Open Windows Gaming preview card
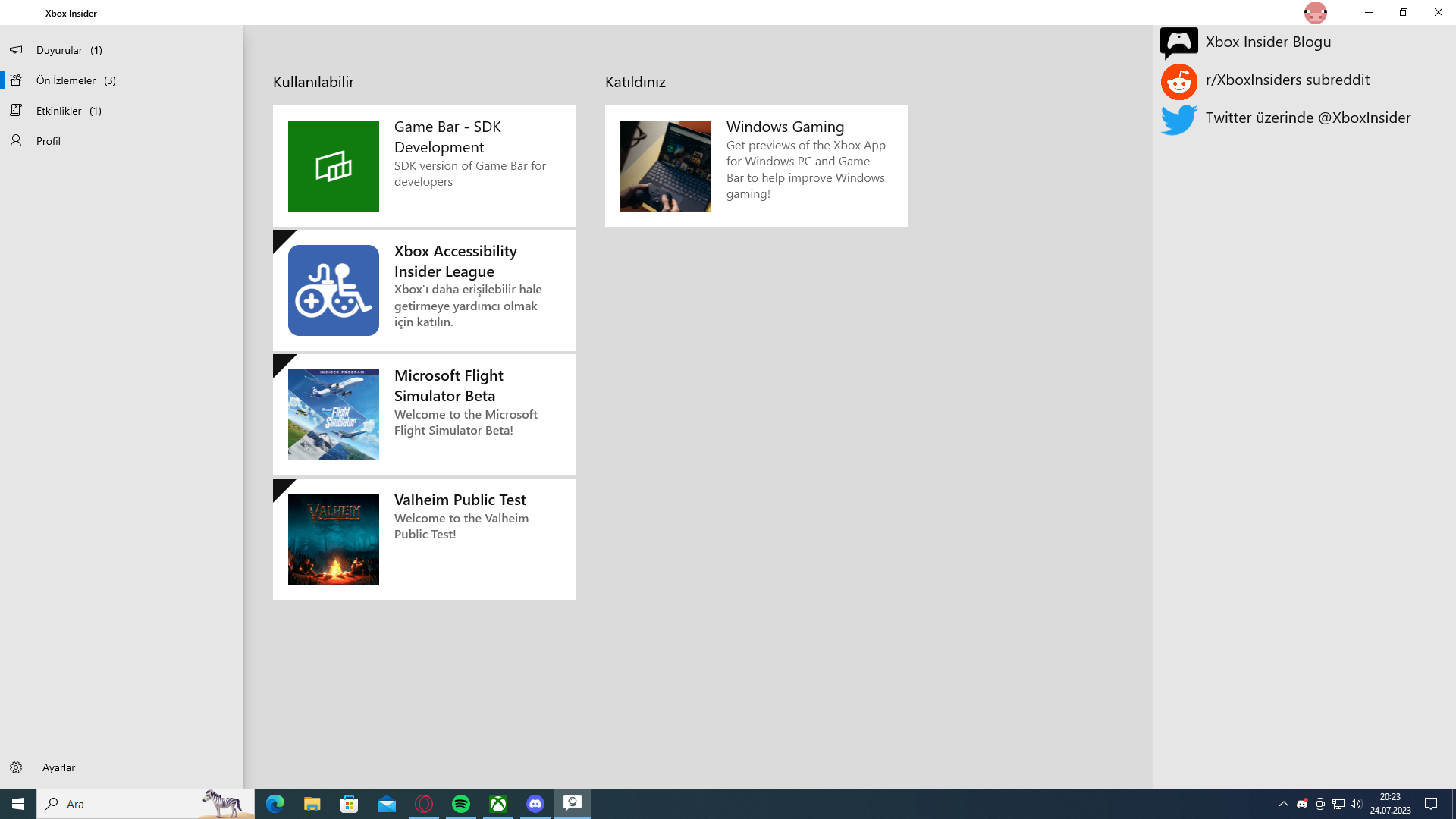 pos(756,166)
